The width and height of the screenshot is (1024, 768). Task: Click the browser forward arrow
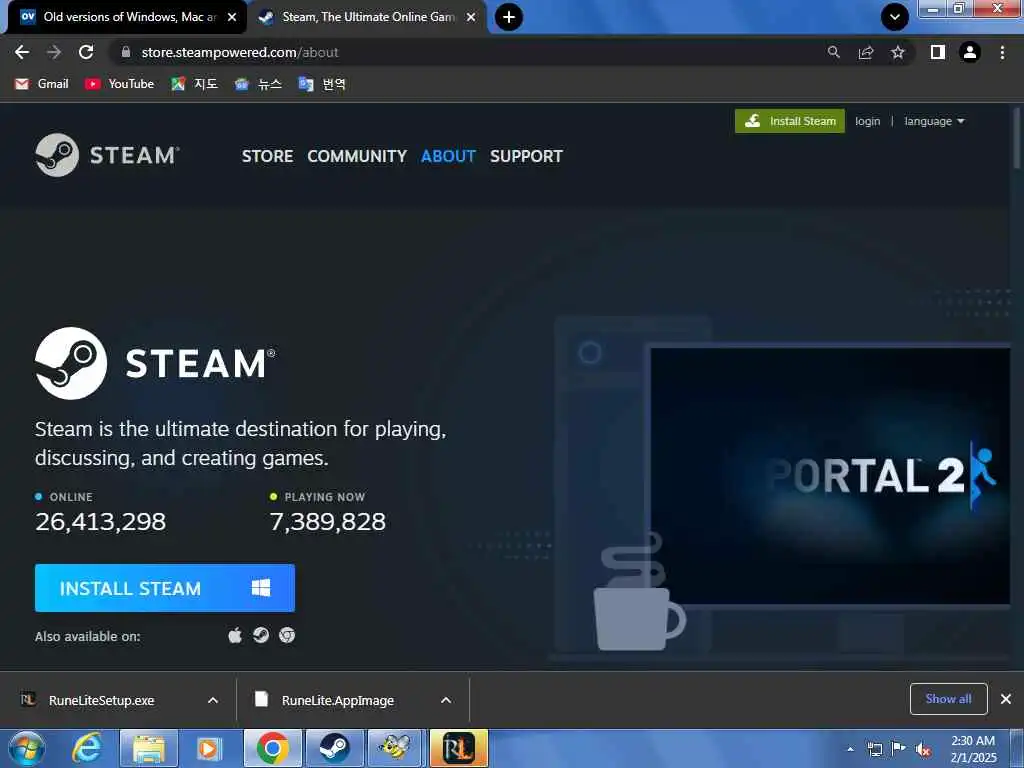(54, 52)
